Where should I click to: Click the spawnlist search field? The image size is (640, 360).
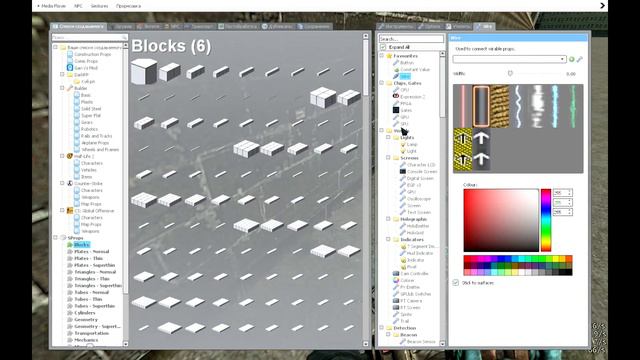click(90, 37)
